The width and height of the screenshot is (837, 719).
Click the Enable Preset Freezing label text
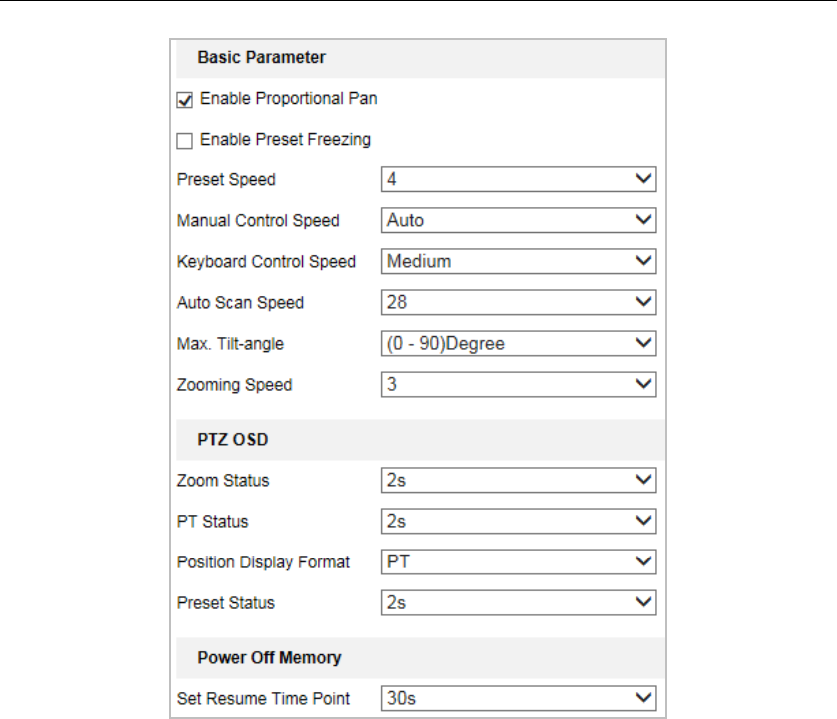[x=285, y=139]
